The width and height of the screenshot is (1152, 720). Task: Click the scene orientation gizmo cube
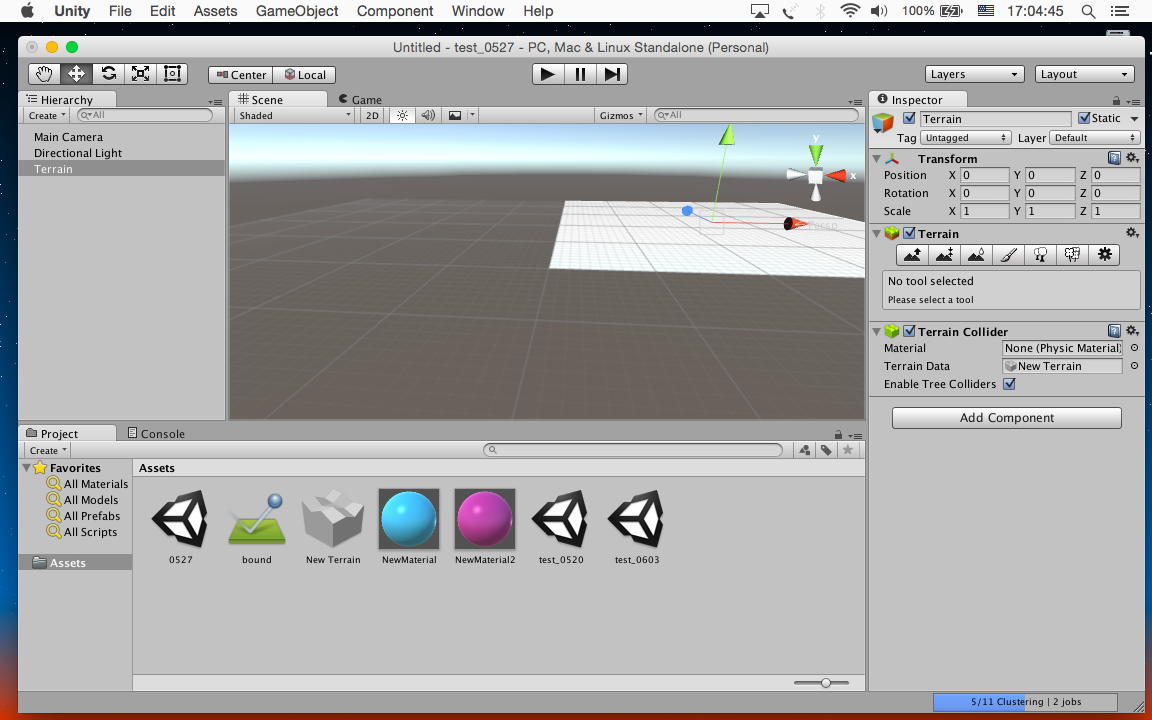[x=816, y=176]
